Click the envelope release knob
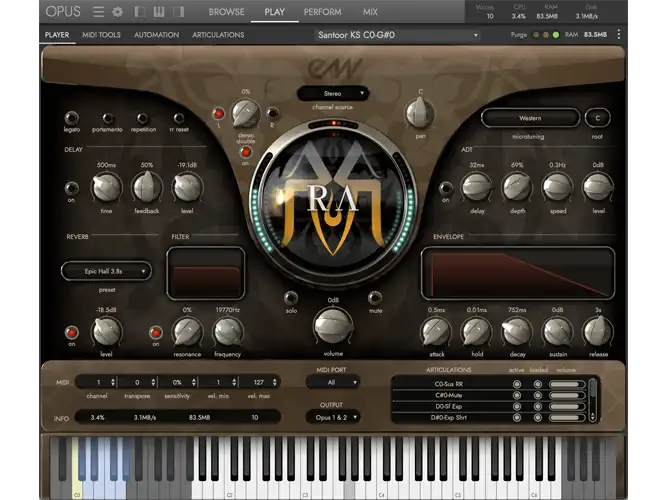Screen dimensions: 667x500 598,332
